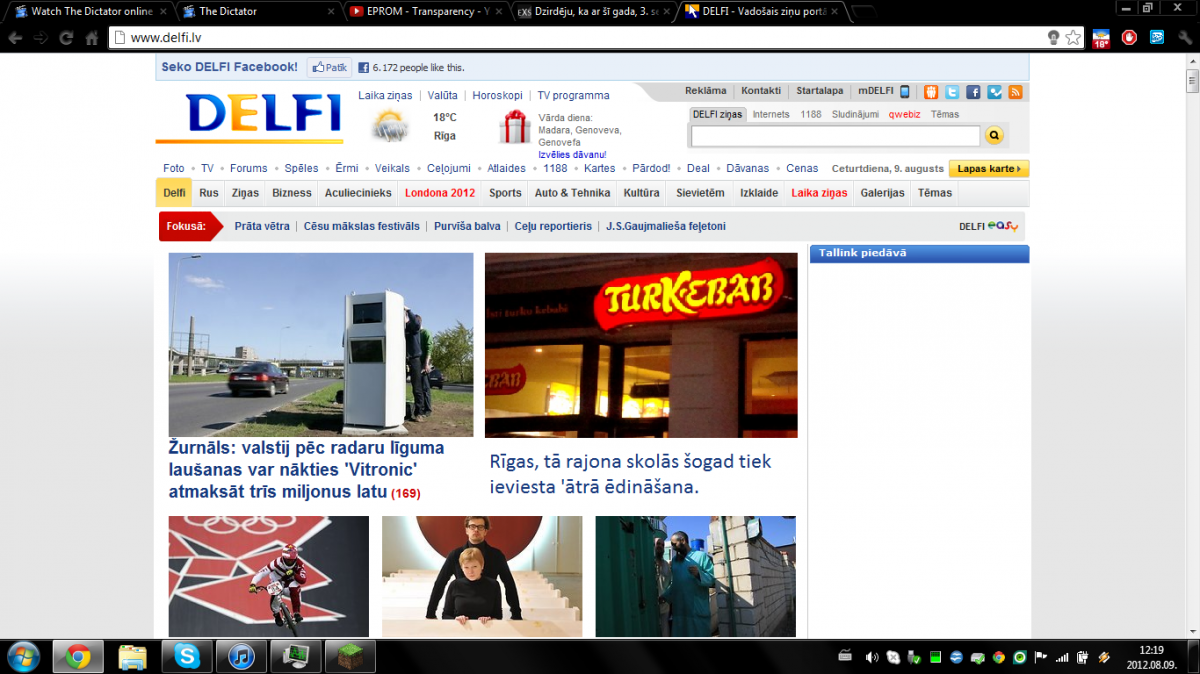
Task: Click the network signal bars tray icon
Action: (1062, 657)
